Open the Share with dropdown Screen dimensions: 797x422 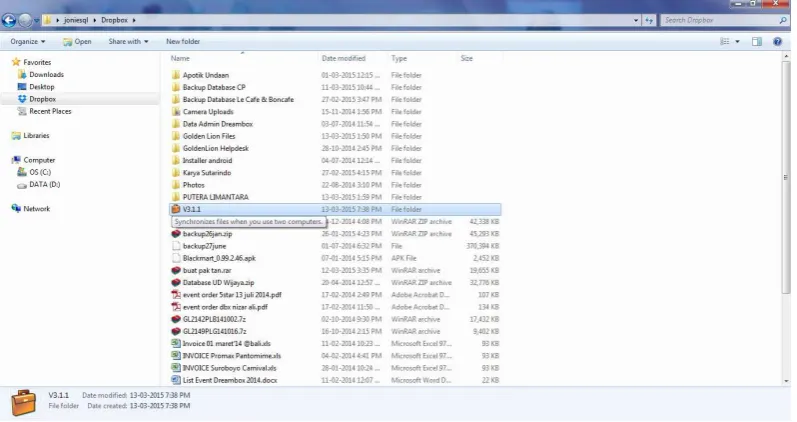[x=128, y=42]
